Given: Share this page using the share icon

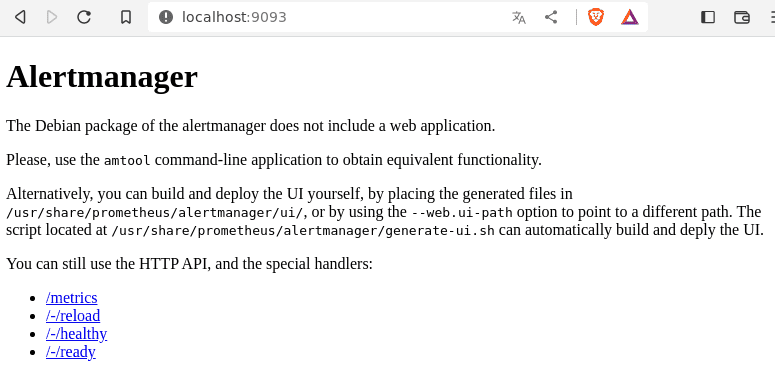Looking at the screenshot, I should coord(551,17).
